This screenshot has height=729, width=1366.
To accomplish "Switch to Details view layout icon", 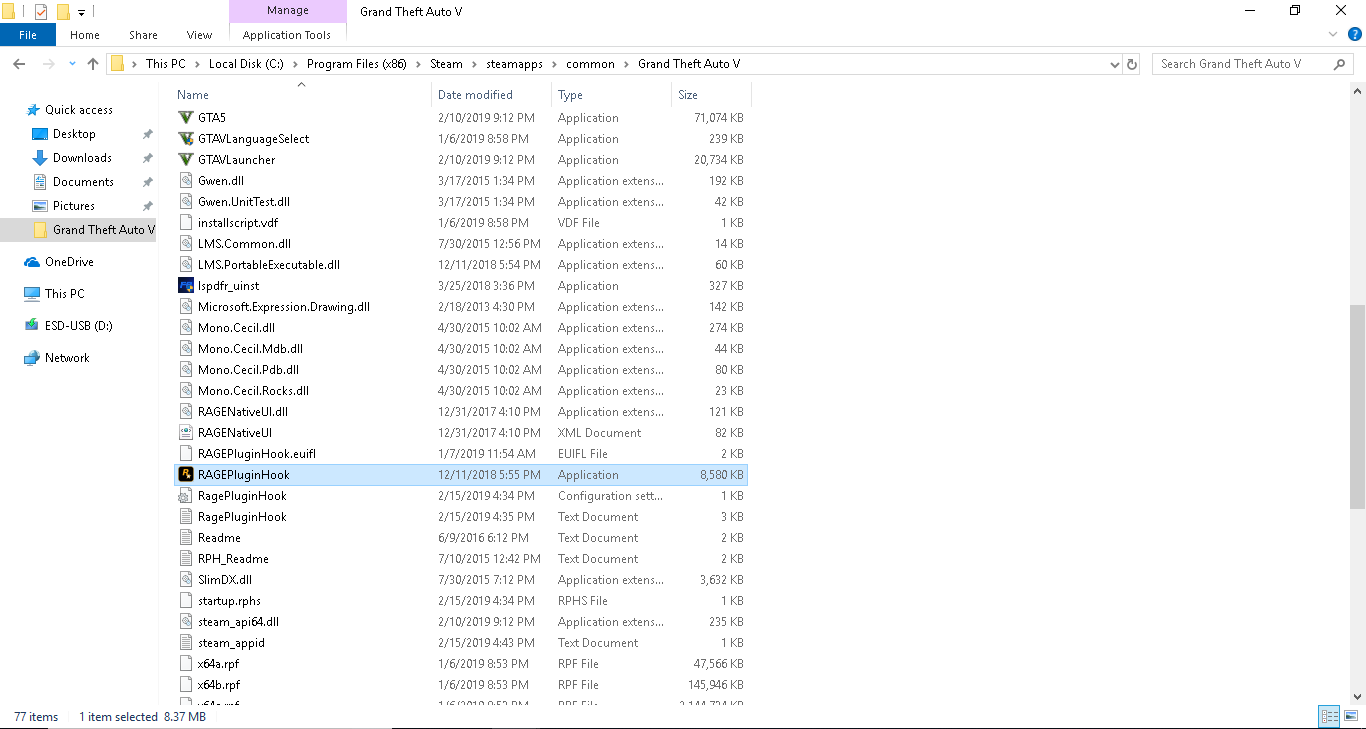I will coord(1329,716).
